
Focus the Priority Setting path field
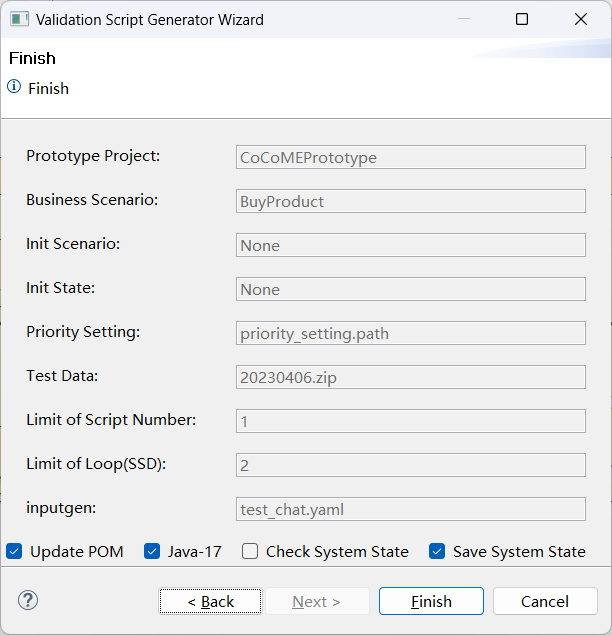pos(410,333)
